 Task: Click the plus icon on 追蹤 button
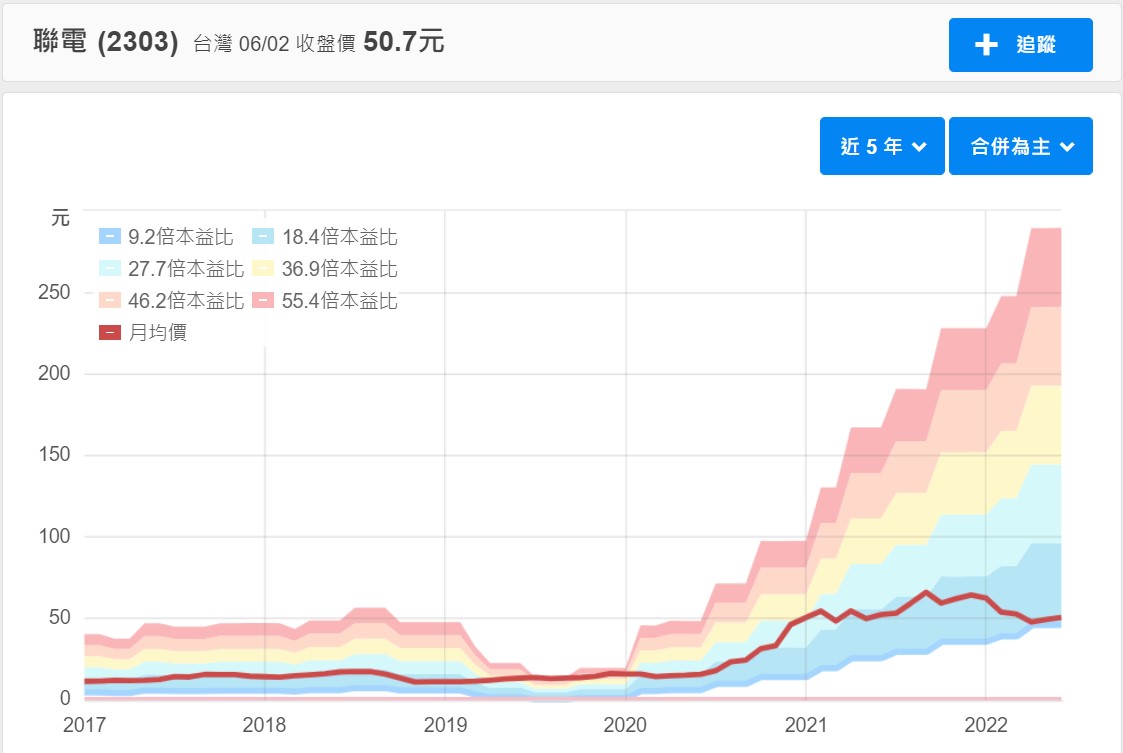click(x=986, y=44)
